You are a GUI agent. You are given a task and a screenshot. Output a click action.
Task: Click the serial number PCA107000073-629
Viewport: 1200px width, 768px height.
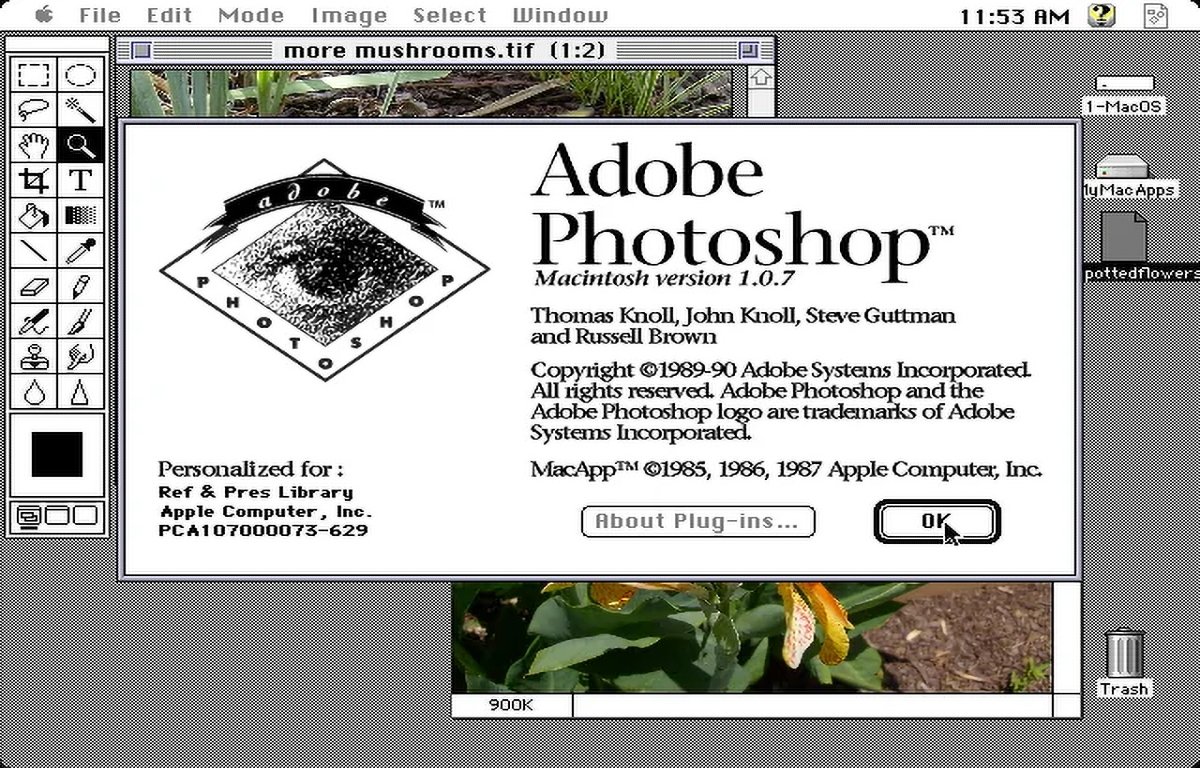[263, 531]
